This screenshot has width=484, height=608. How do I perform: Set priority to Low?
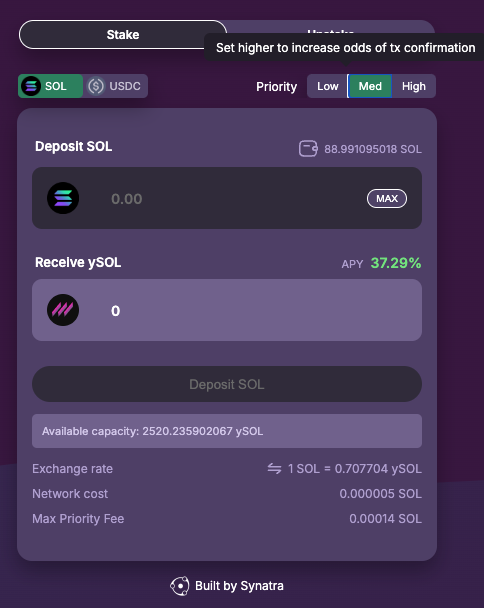(x=328, y=86)
